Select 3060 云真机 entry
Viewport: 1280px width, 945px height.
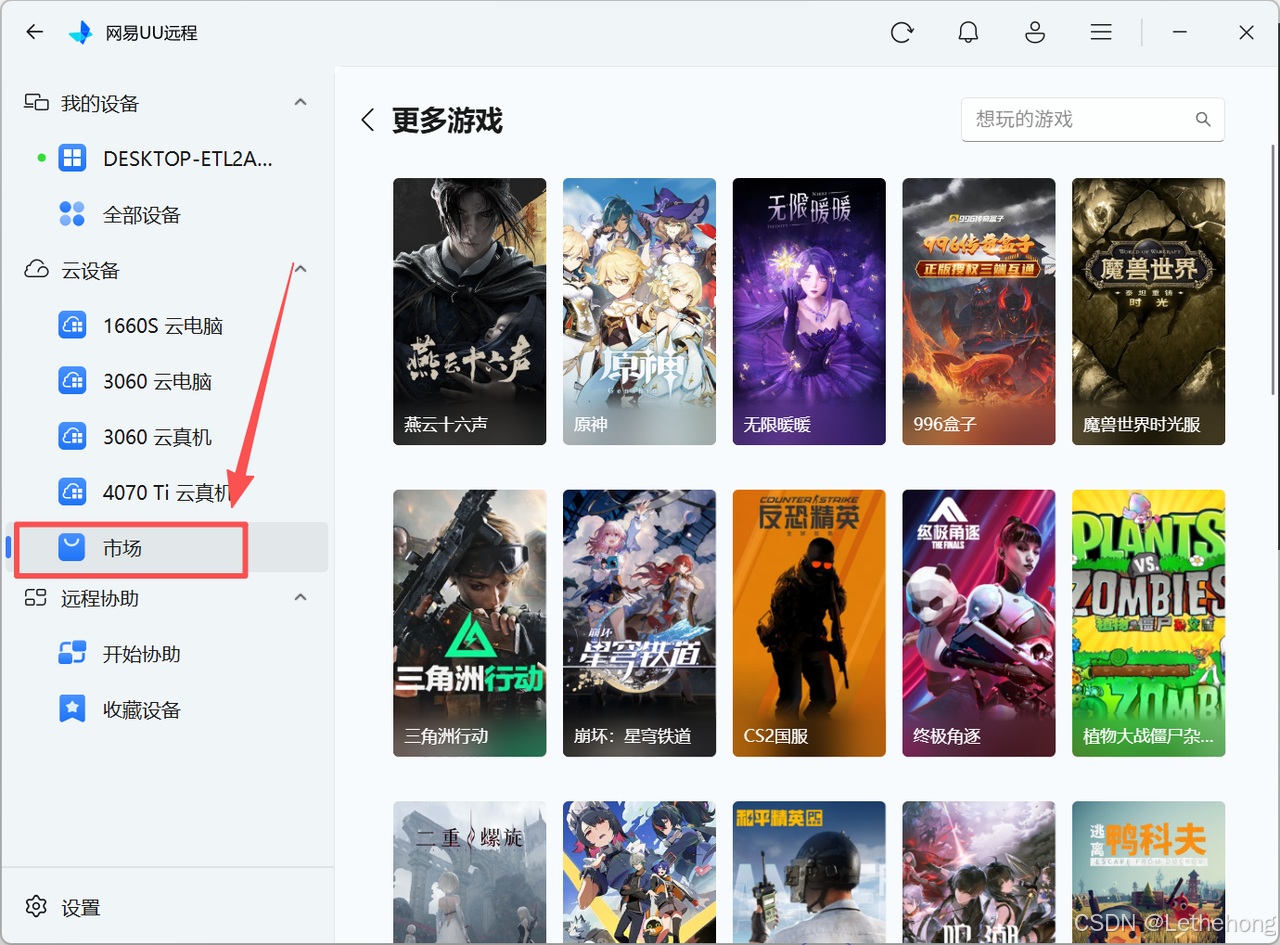[x=167, y=437]
